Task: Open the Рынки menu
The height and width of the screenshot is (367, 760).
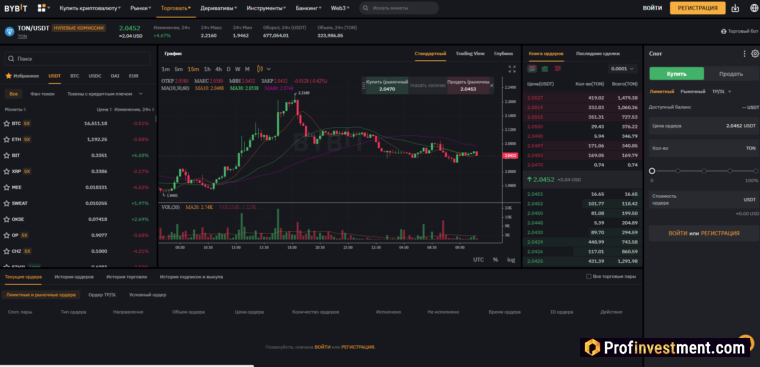Action: 141,8
